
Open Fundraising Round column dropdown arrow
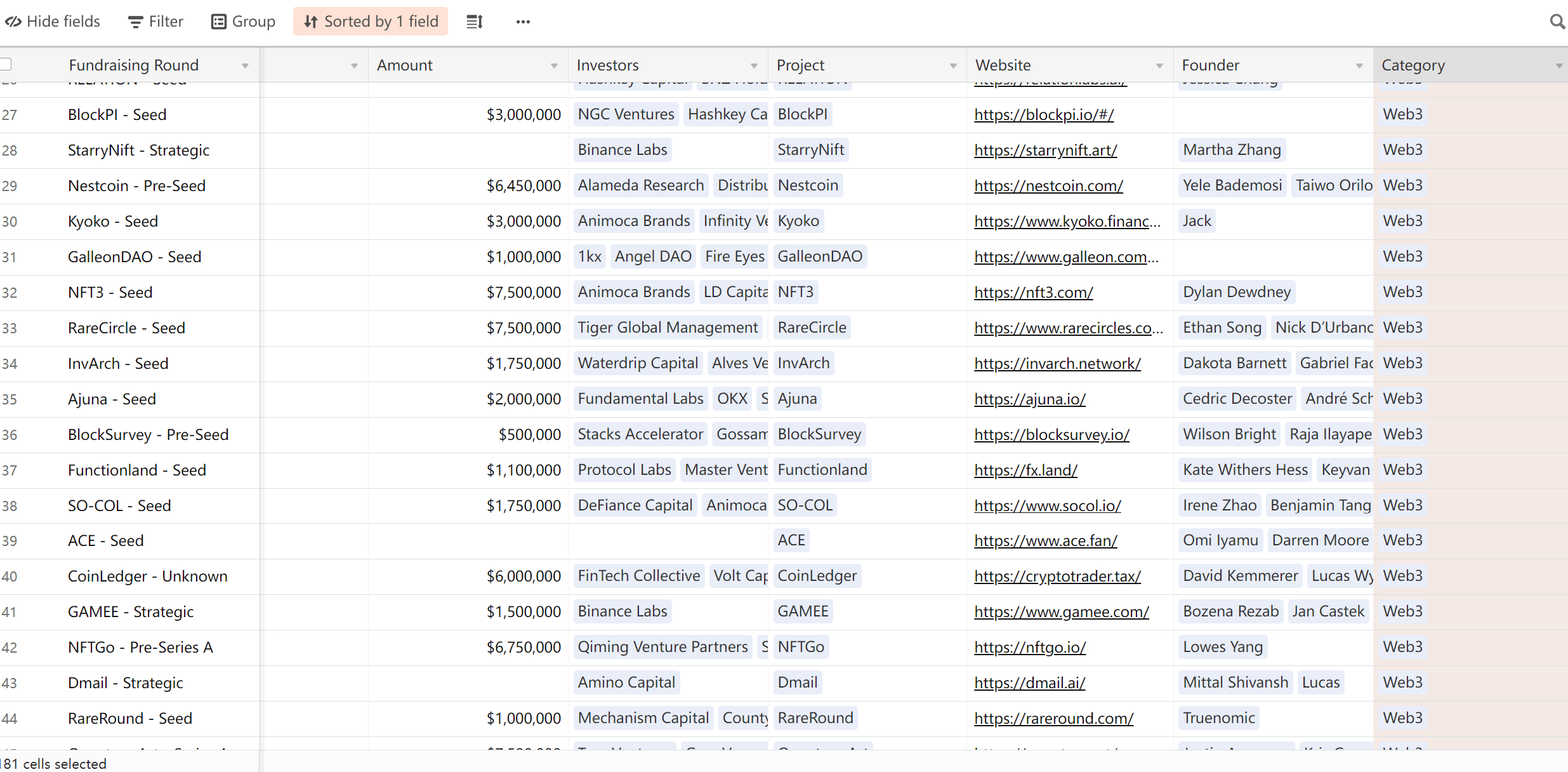coord(245,65)
